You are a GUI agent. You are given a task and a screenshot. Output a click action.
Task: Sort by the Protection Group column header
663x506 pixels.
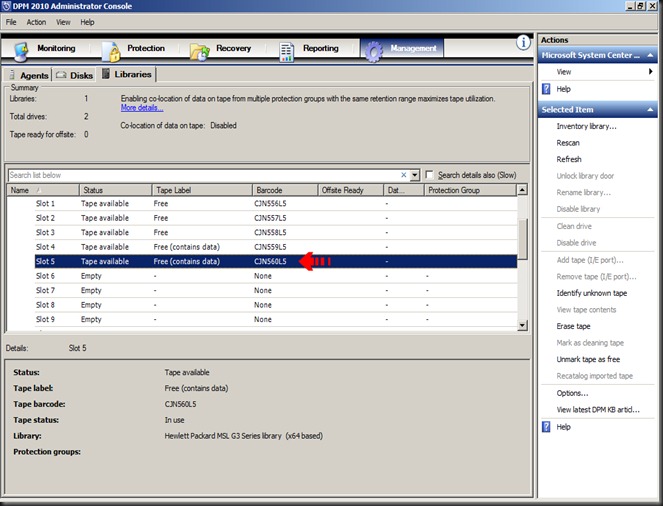(470, 190)
